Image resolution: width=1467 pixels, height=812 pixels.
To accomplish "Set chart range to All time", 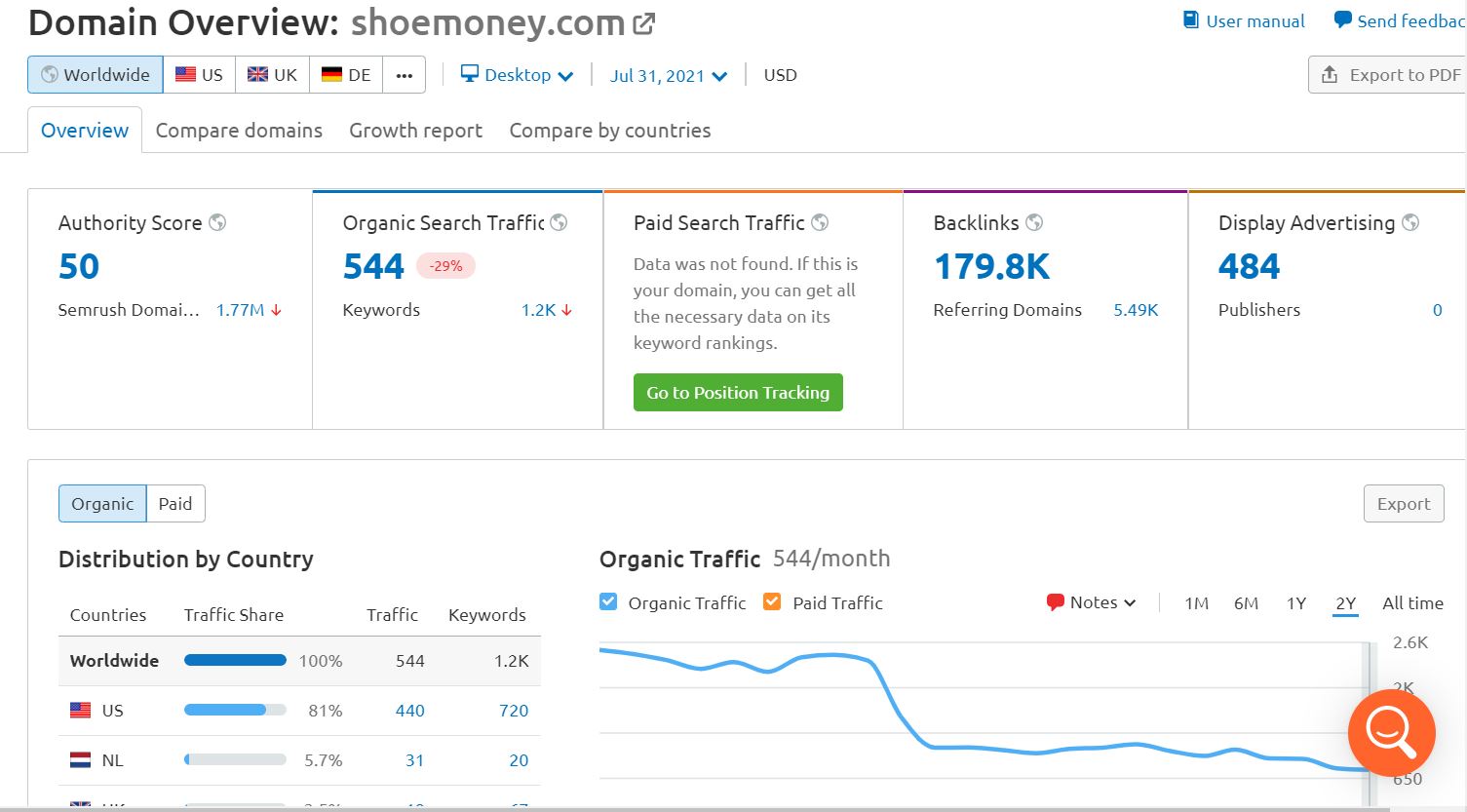I will coord(1412,603).
